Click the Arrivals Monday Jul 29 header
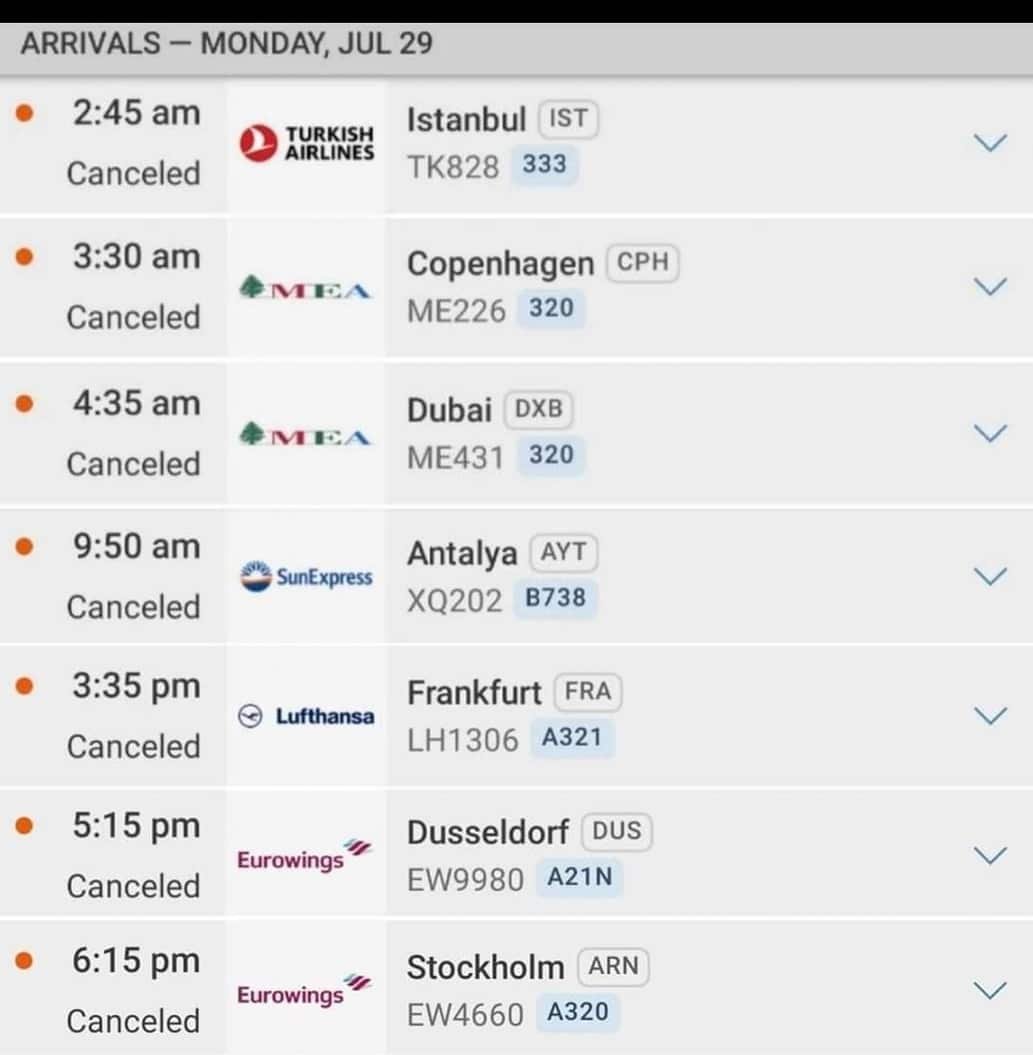Screen dimensions: 1033x1055 coord(227,44)
